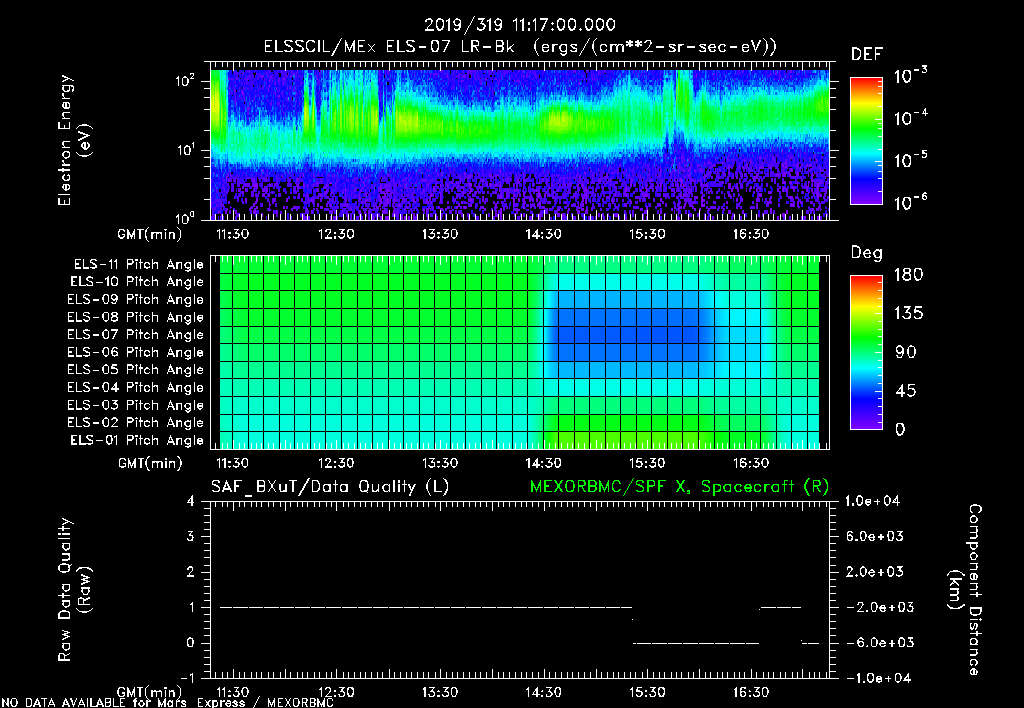This screenshot has width=1024, height=708.
Task: Click the ELS-10 Pitch Angle row label
Action: tap(137, 282)
